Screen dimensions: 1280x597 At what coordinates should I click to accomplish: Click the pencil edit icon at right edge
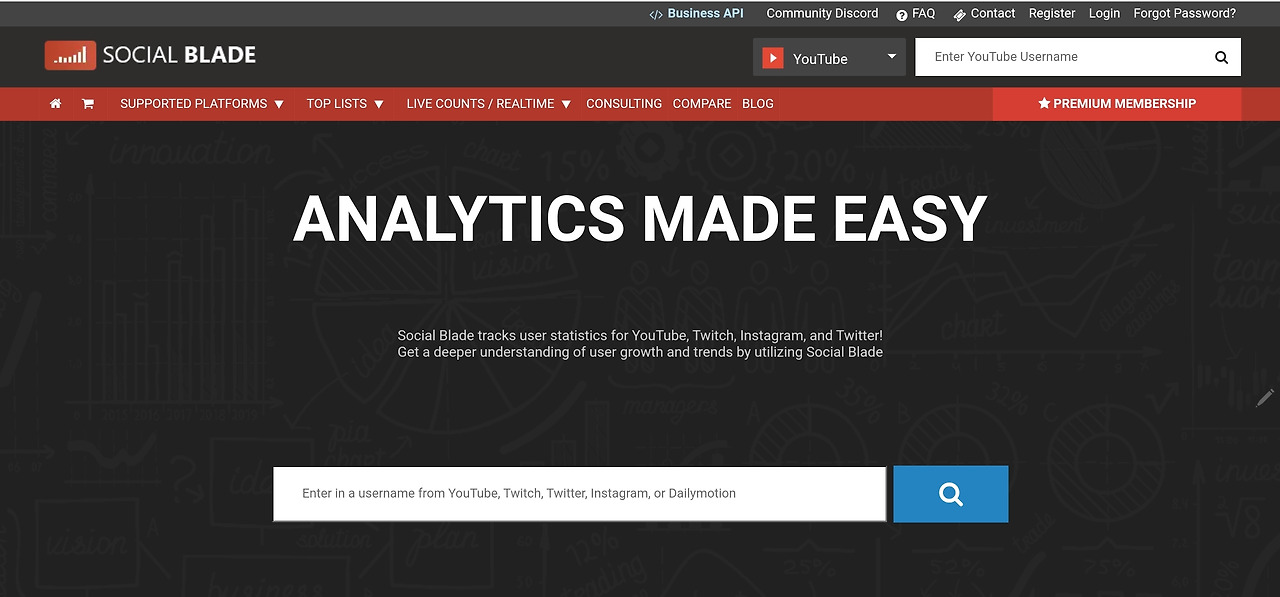(x=1265, y=398)
